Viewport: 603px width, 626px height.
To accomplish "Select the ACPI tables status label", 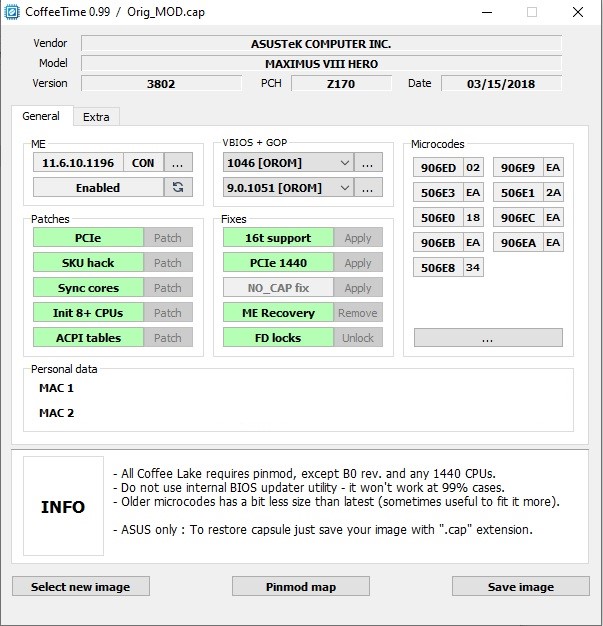I will pos(88,338).
